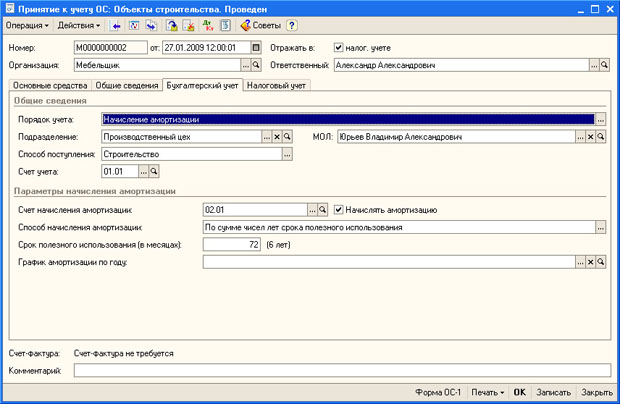Open magnifier for МОЛ field
The height and width of the screenshot is (404, 620).
coord(601,137)
